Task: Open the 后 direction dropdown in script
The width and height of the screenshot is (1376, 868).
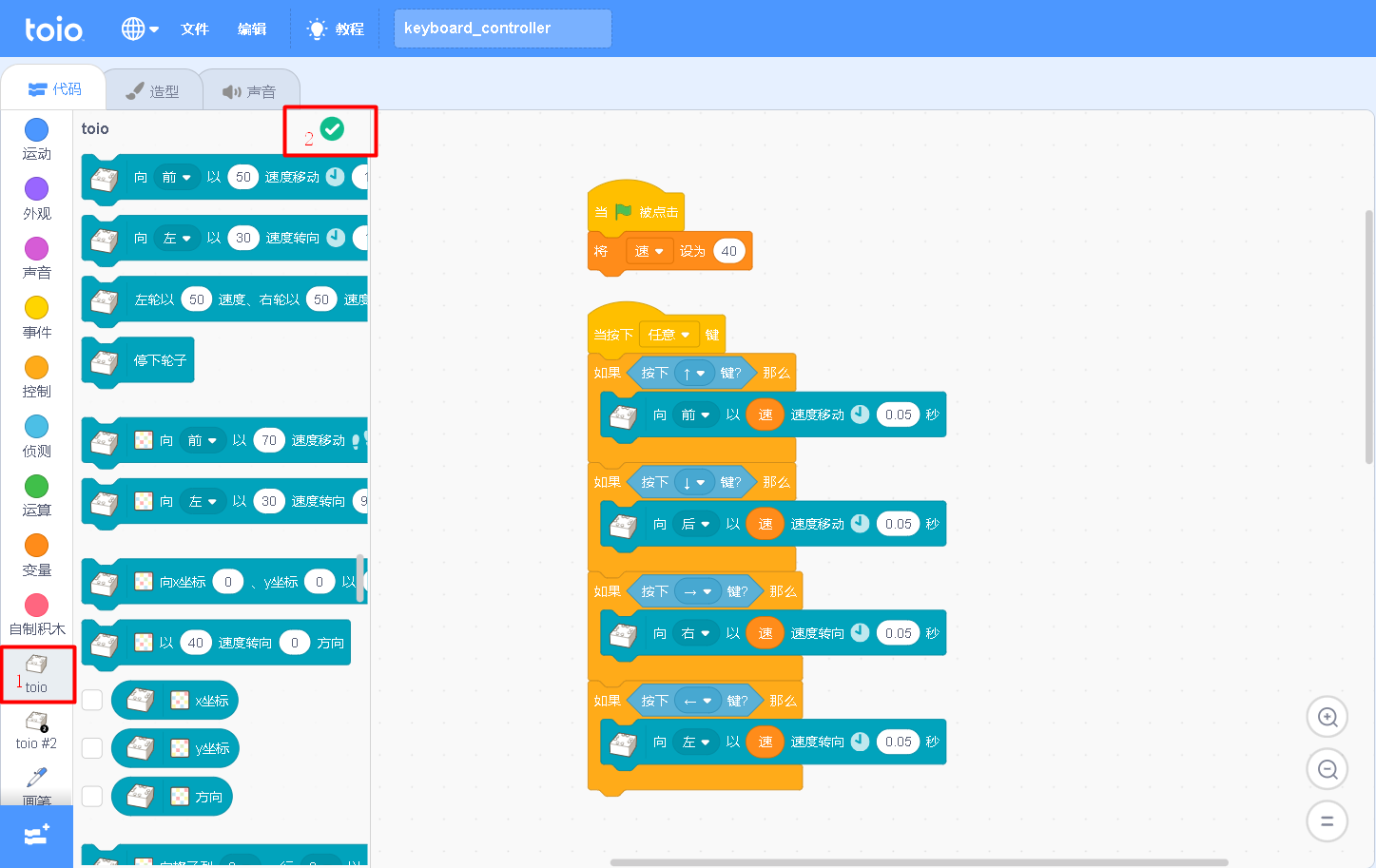Action: [696, 524]
